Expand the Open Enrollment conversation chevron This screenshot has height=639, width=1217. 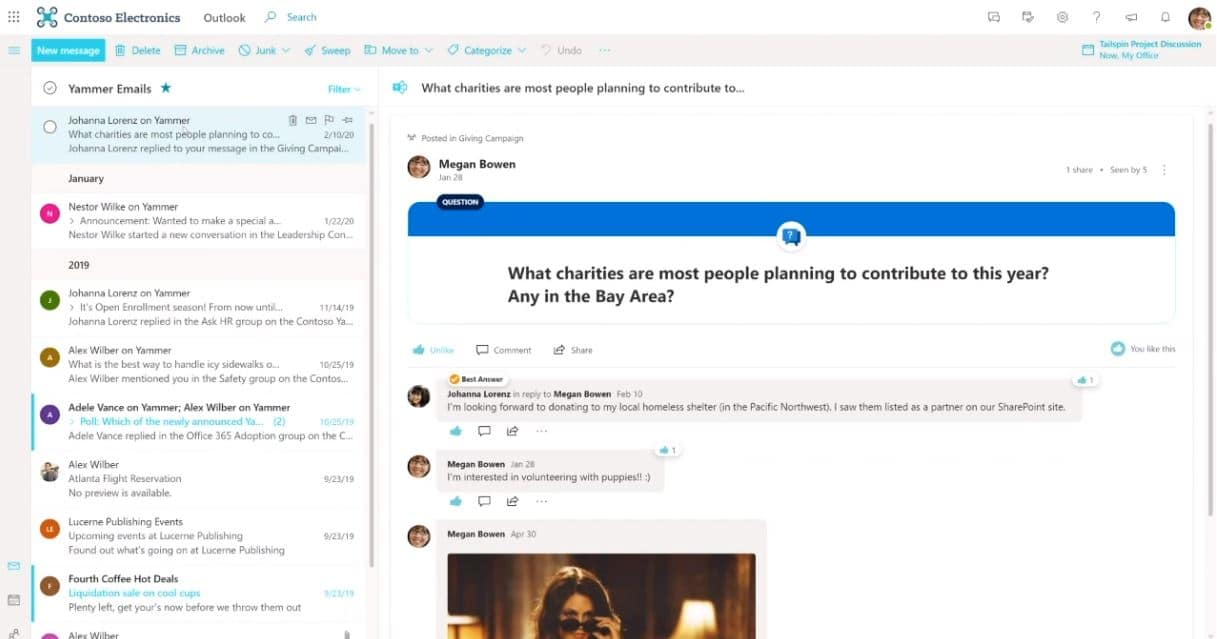coord(71,307)
